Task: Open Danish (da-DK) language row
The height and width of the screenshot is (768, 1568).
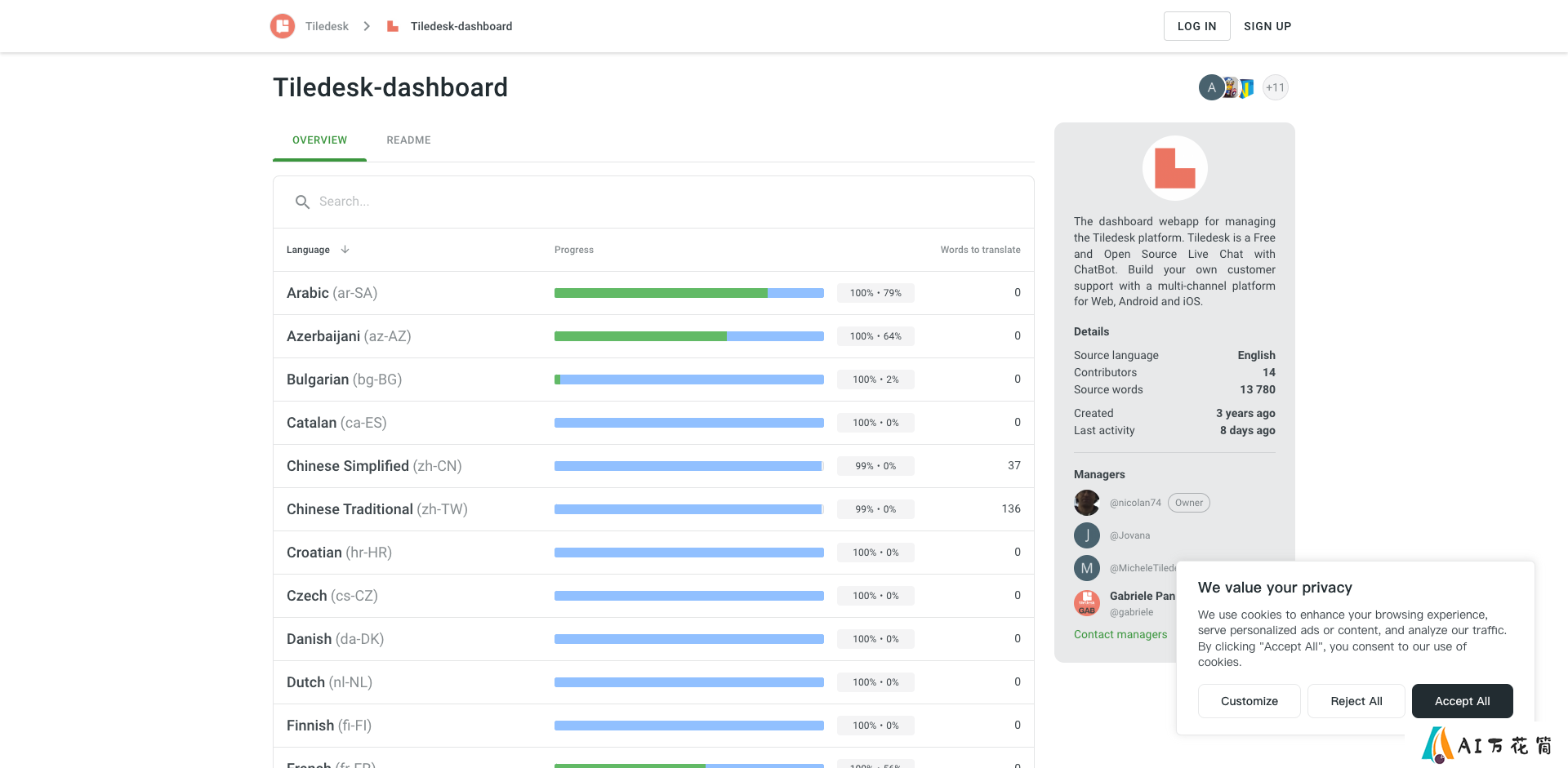Action: pyautogui.click(x=653, y=639)
